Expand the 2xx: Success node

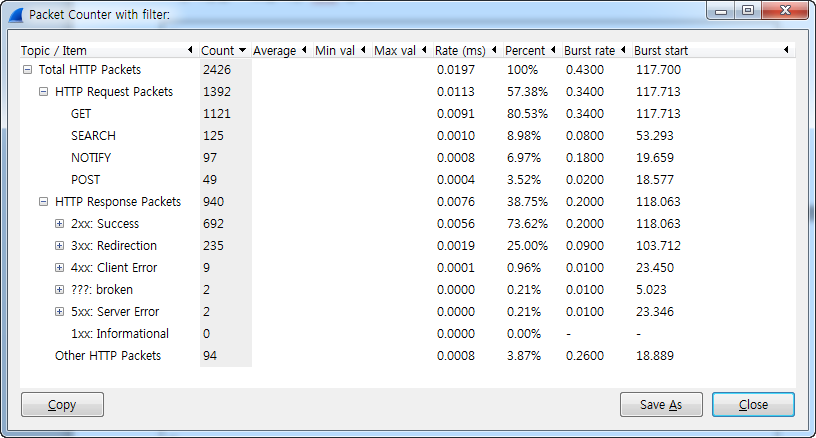61,224
